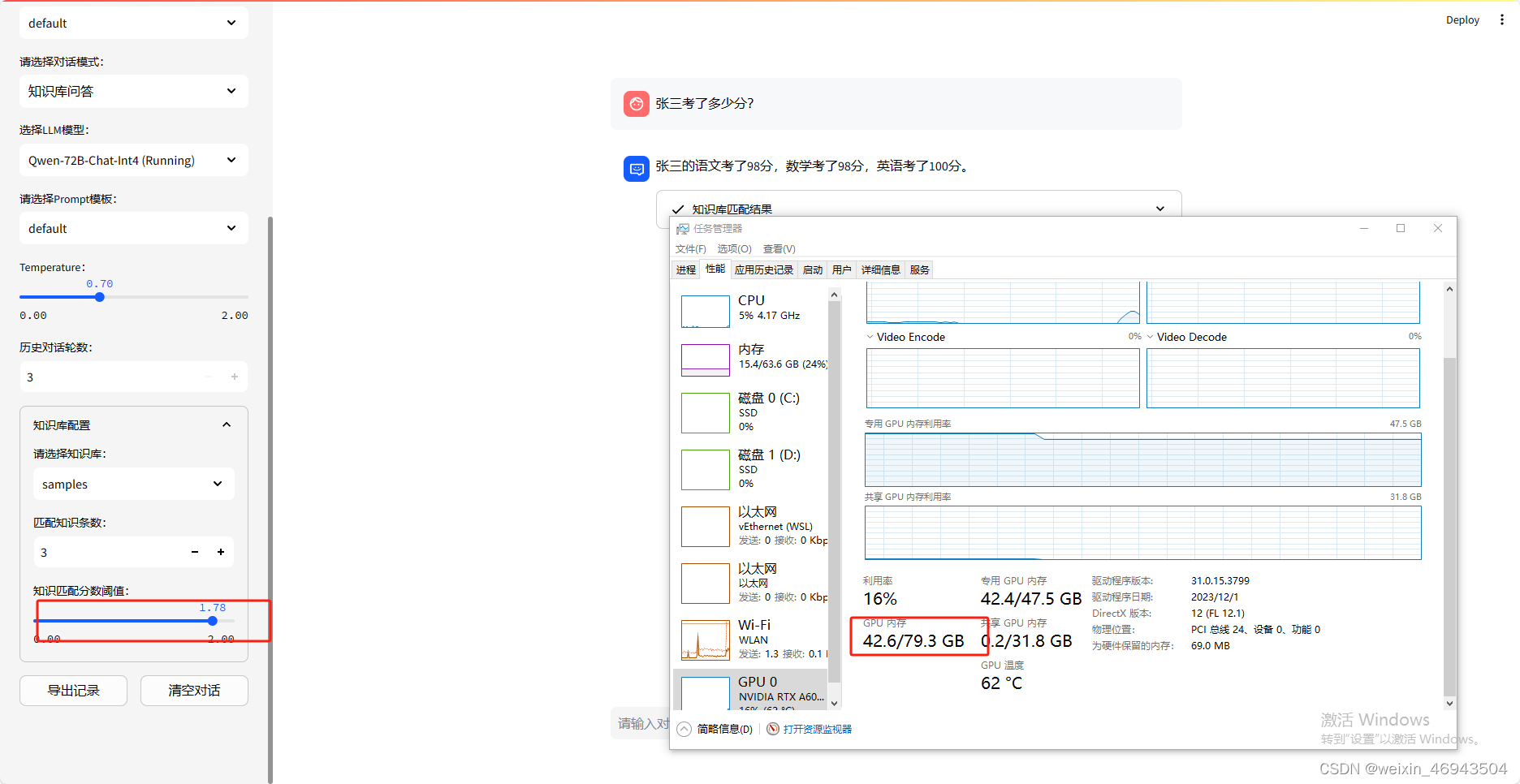Decrease 历史对话轮数 with the minus button

(x=209, y=377)
